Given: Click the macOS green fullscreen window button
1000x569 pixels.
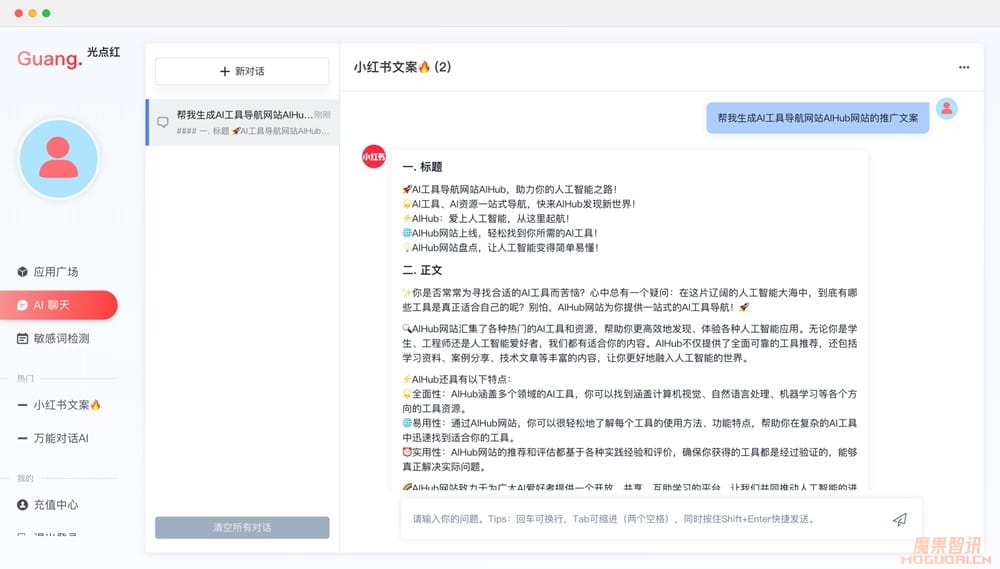Looking at the screenshot, I should (x=47, y=13).
